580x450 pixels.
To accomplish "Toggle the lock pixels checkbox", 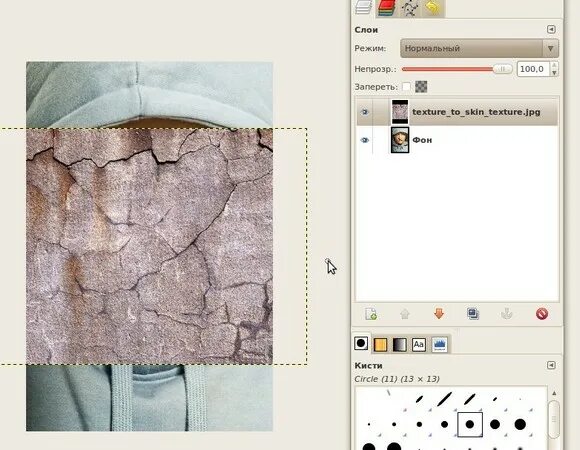I will click(406, 87).
